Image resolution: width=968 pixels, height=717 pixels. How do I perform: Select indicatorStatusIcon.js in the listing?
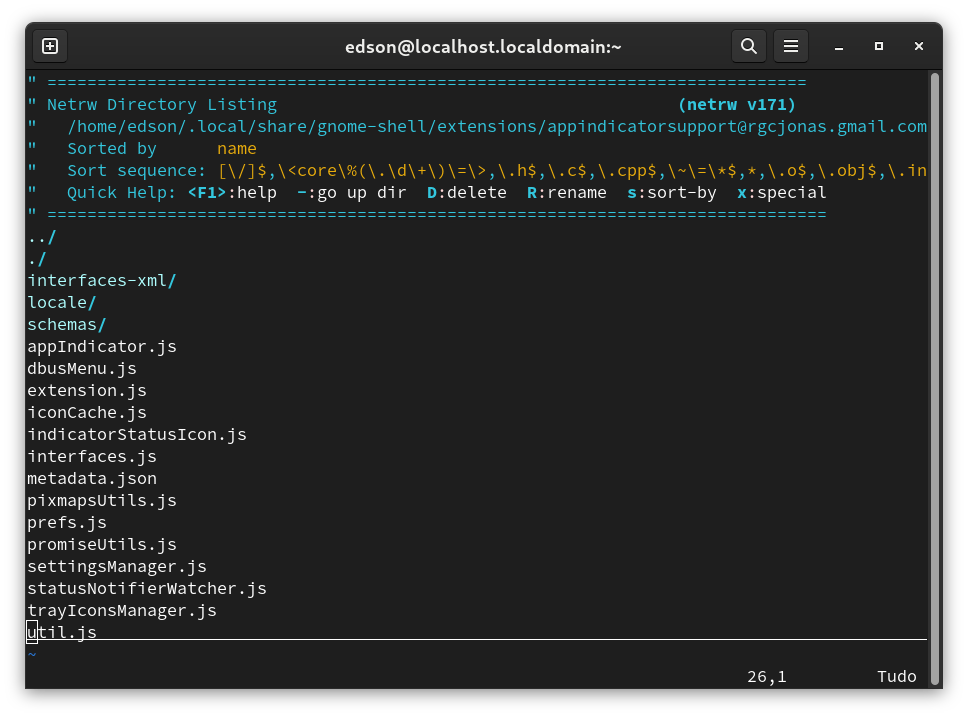[x=137, y=435]
